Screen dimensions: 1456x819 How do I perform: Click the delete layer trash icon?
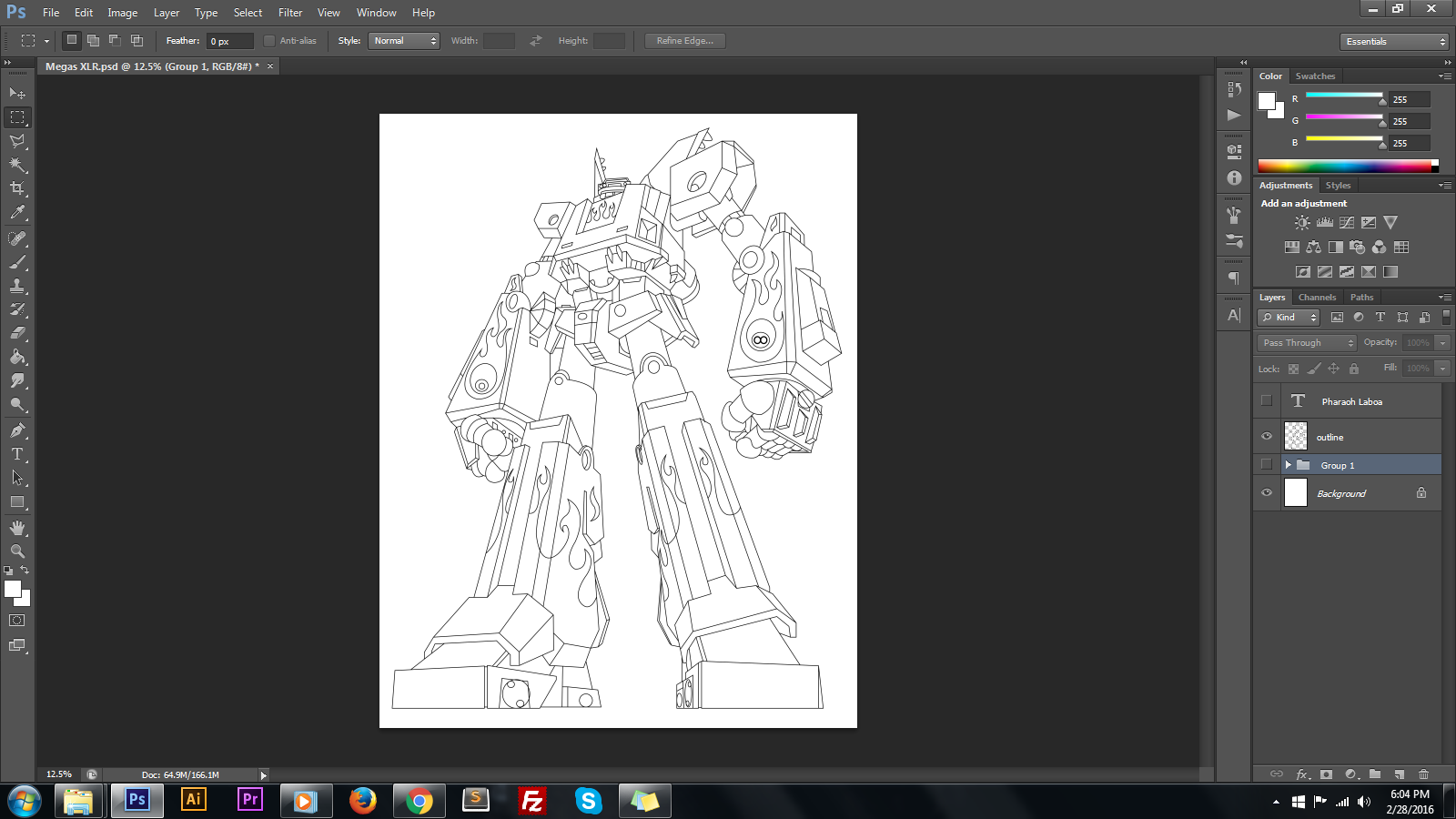(x=1423, y=774)
